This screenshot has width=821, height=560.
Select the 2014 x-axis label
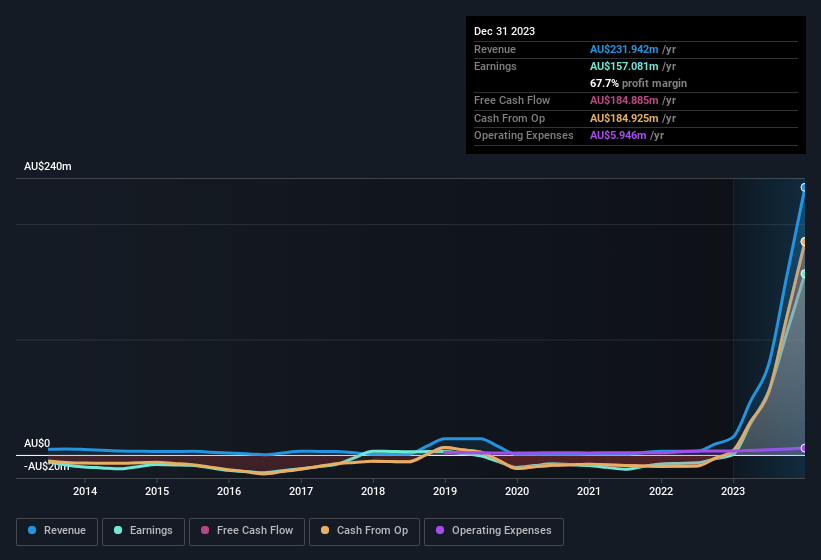click(x=85, y=491)
